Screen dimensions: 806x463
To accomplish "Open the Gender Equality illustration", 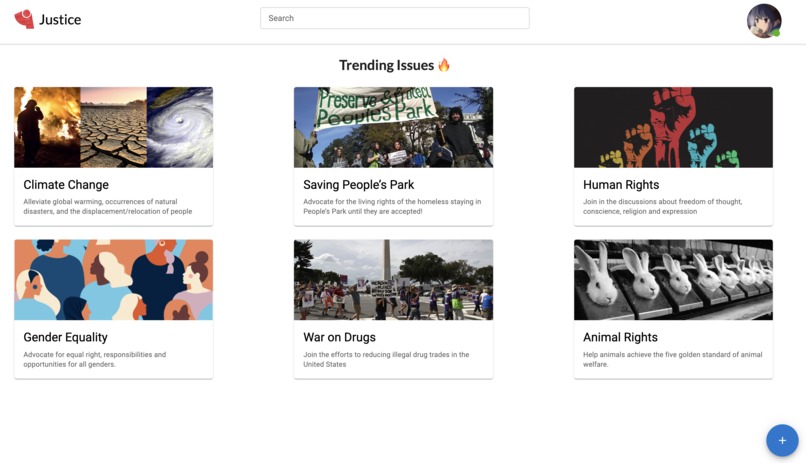I will pyautogui.click(x=114, y=280).
